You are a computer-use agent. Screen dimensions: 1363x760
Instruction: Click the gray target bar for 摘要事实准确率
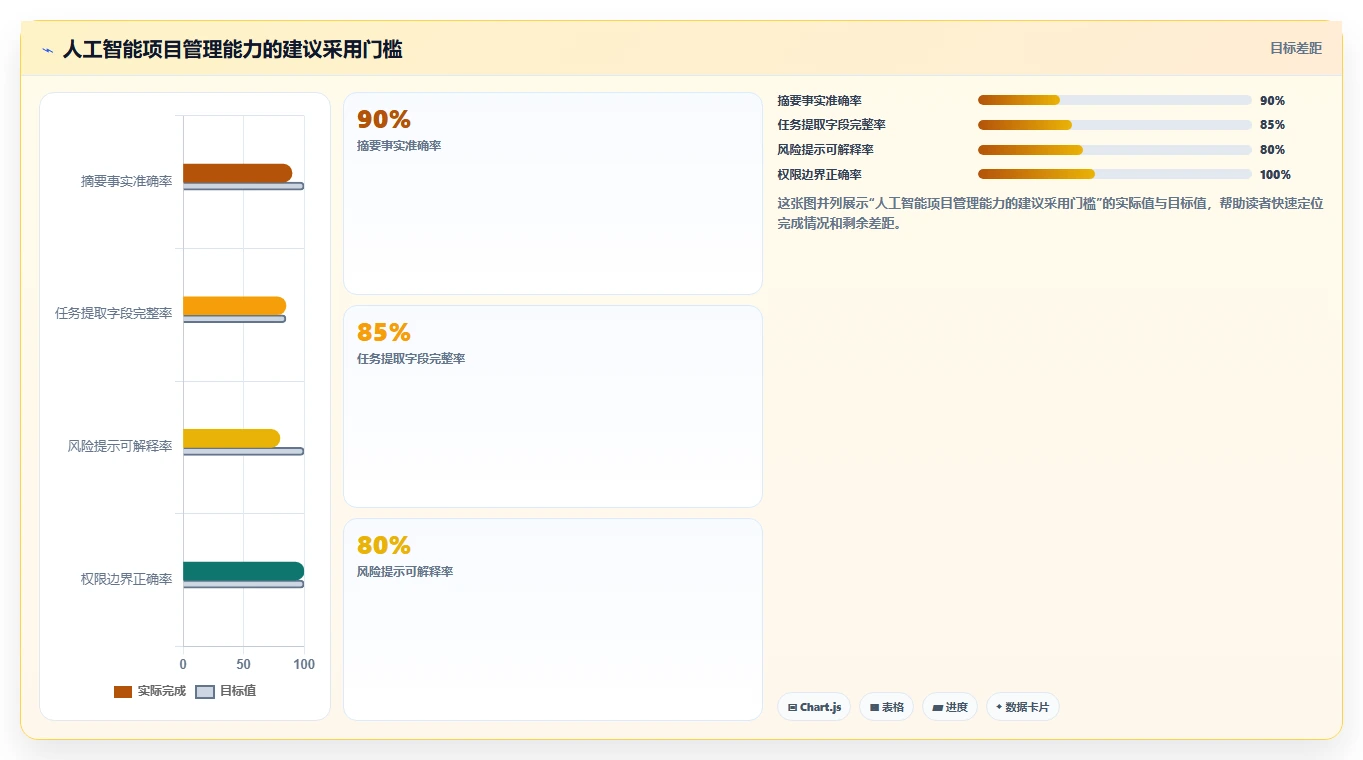(243, 186)
